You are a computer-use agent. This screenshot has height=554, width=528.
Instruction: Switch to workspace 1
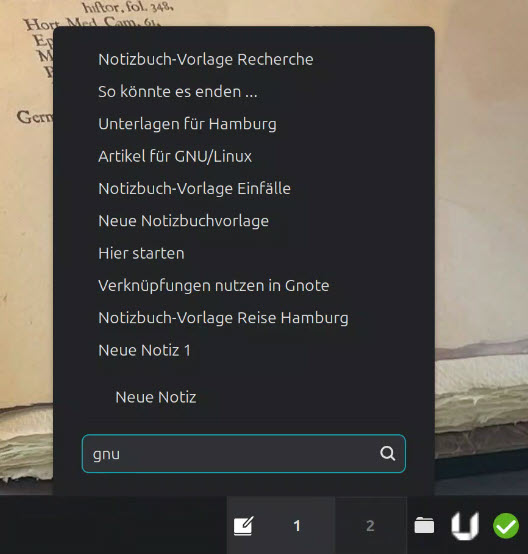(297, 526)
